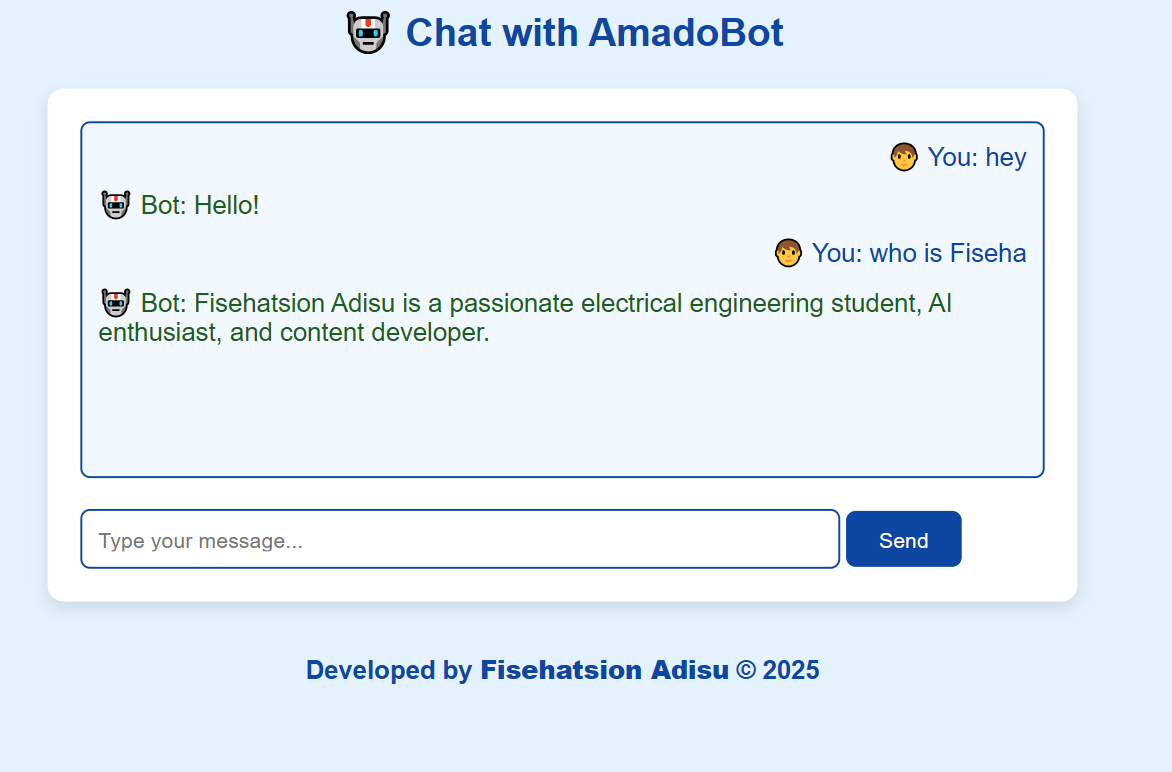This screenshot has width=1172, height=772.
Task: Click the AmadoBot robot emoji above the chat box
Action: click(367, 32)
